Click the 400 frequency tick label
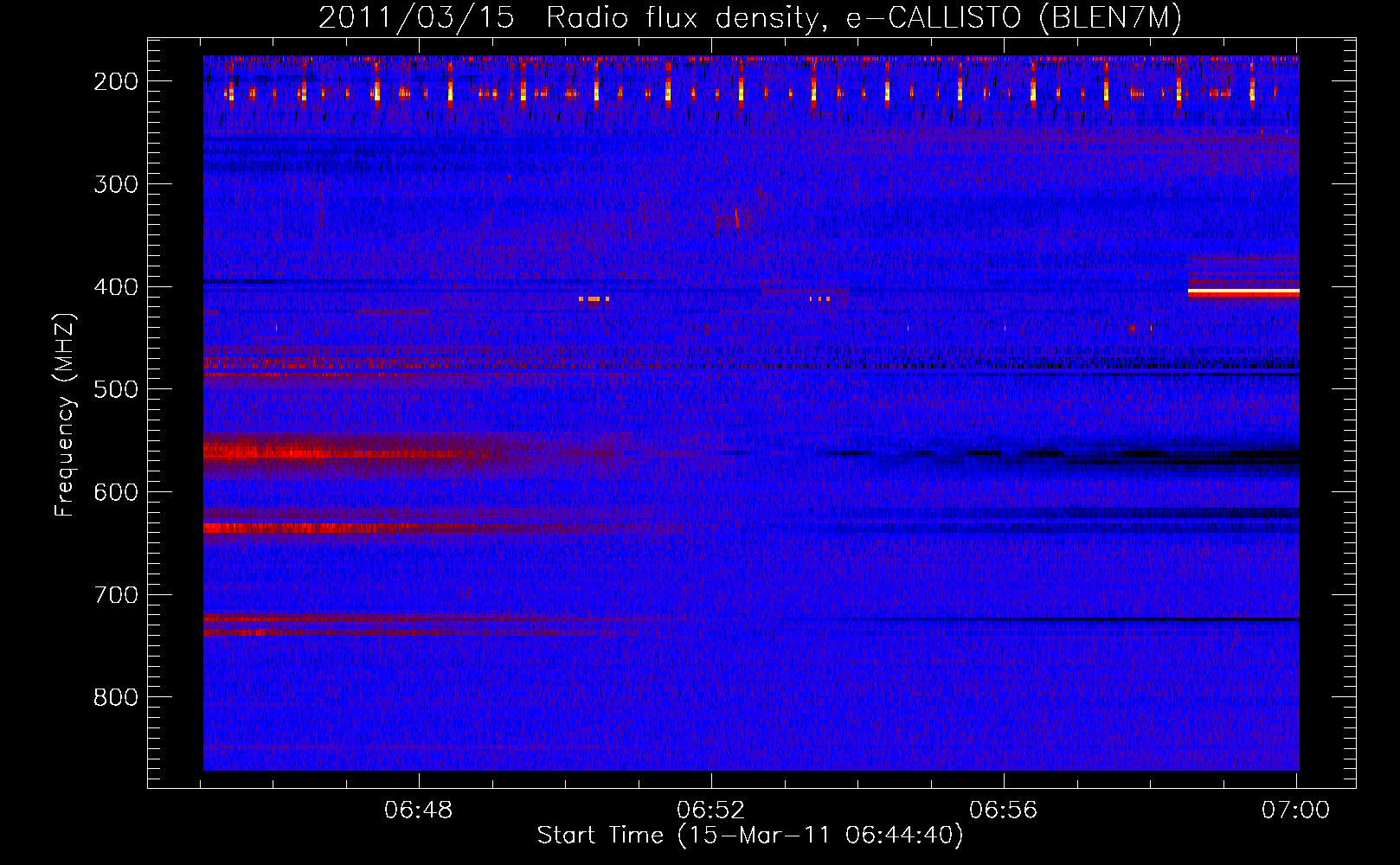The width and height of the screenshot is (1400, 865). pos(116,287)
